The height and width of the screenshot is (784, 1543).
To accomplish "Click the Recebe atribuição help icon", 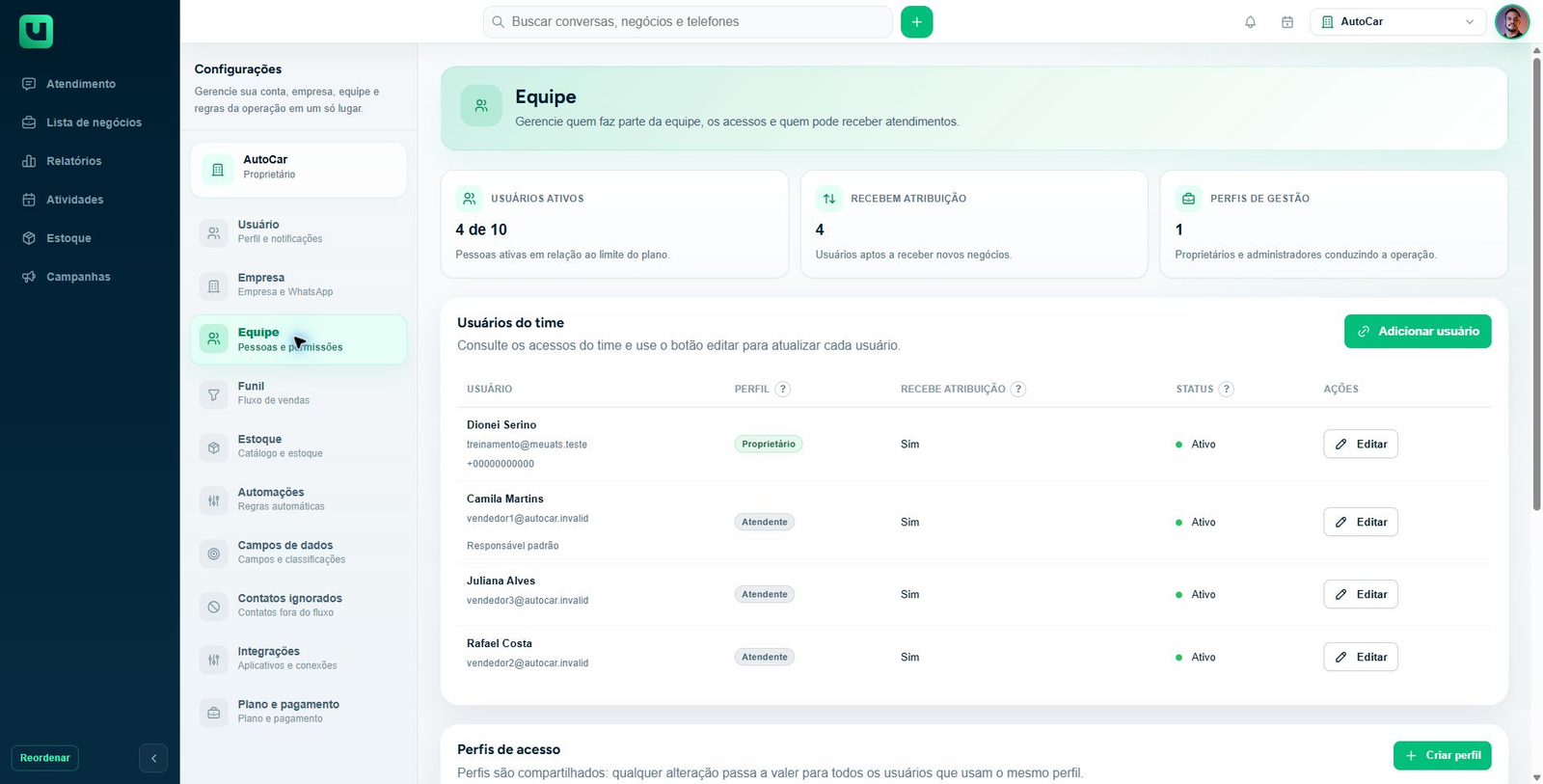I will [x=1018, y=389].
